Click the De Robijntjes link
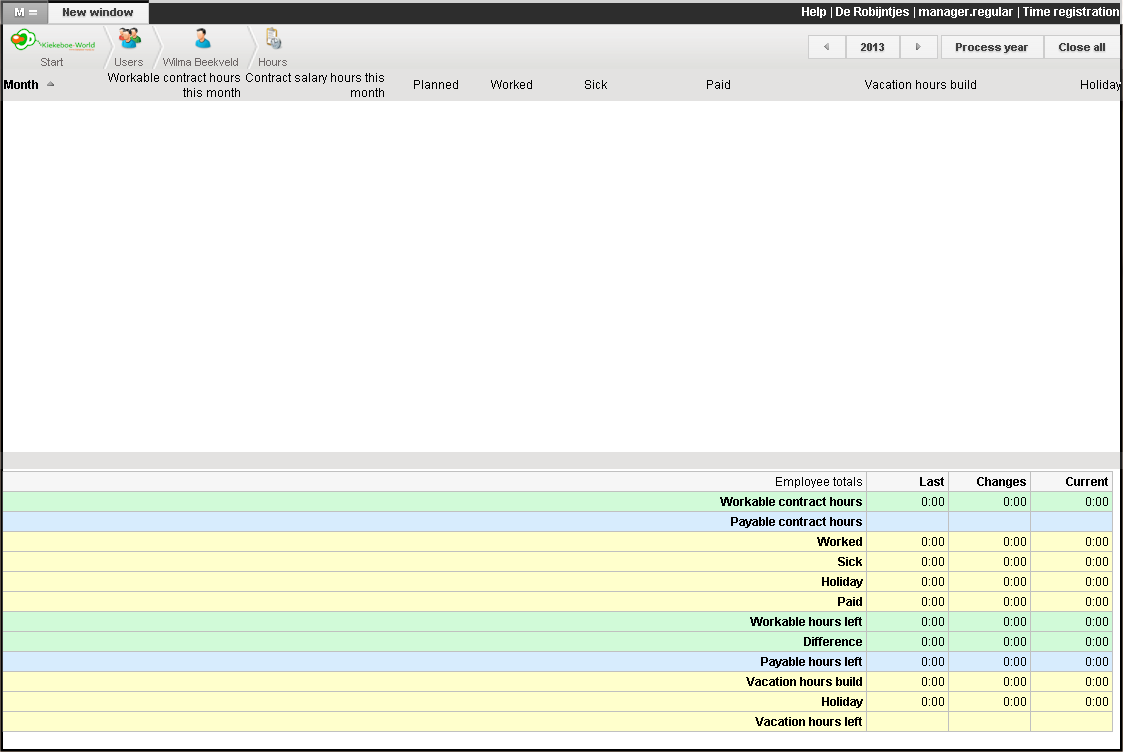The image size is (1123, 752). pos(872,12)
